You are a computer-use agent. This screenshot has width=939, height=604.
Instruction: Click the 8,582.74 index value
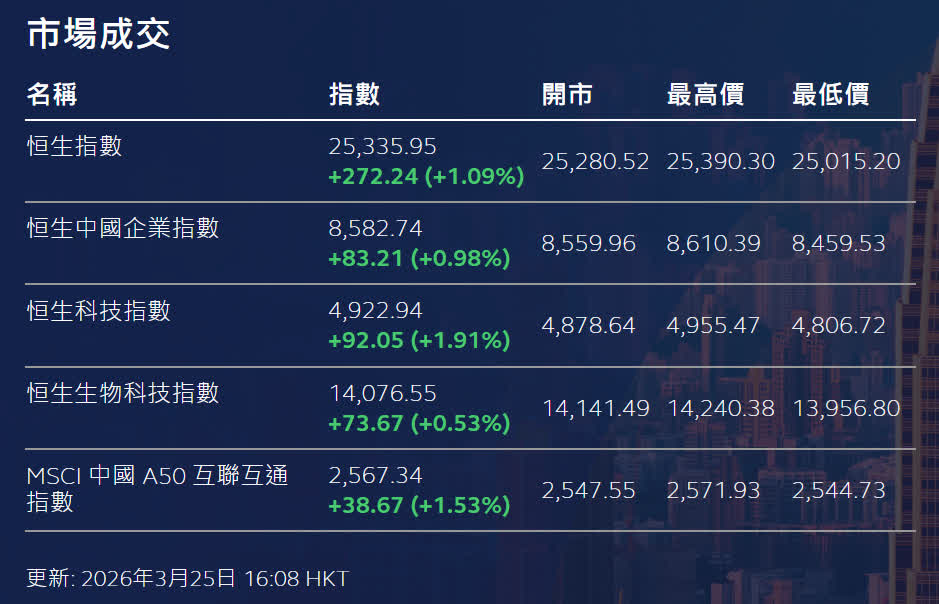[376, 229]
